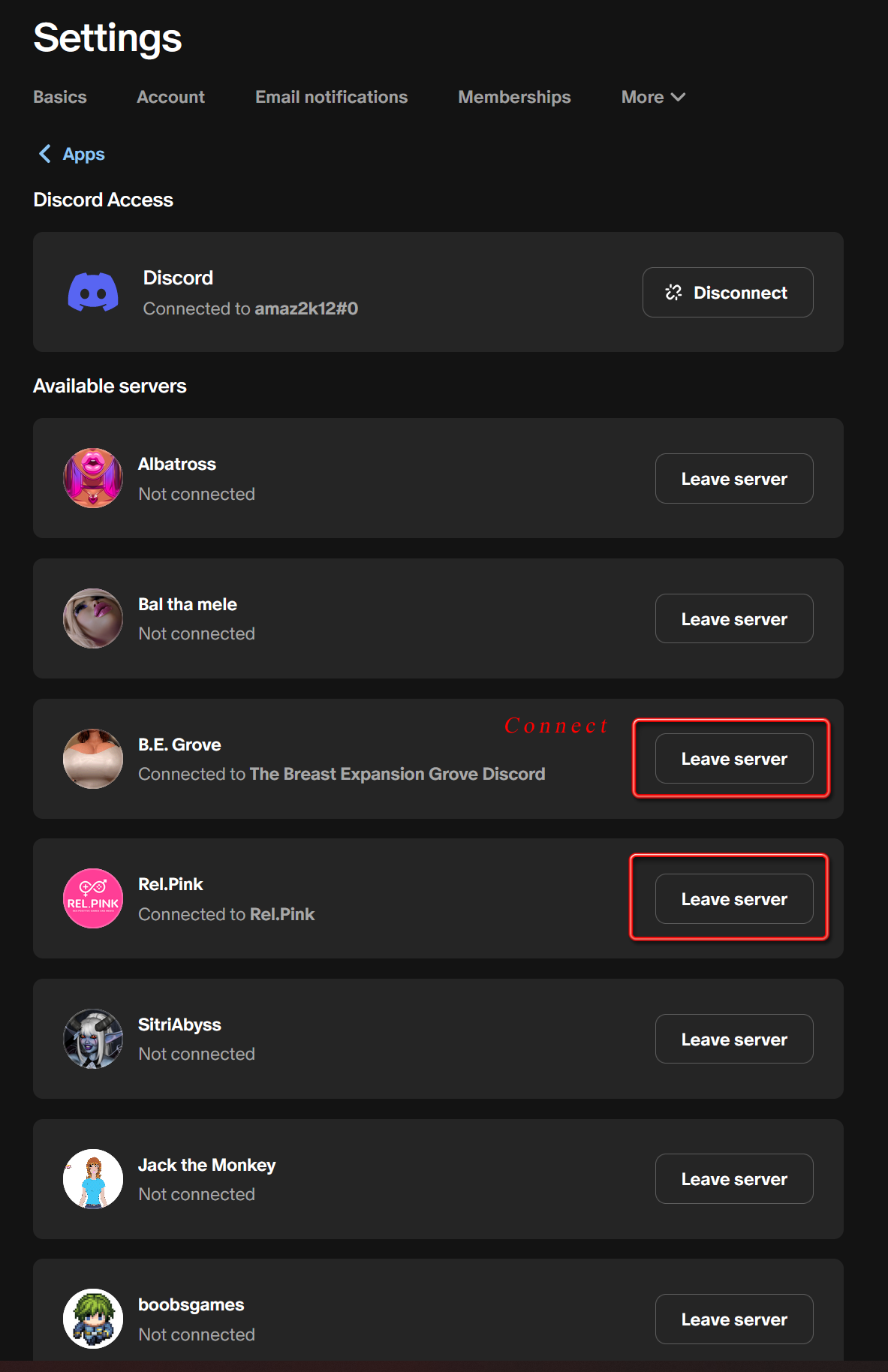The width and height of the screenshot is (888, 1372).
Task: Click the SitriAbyss server avatar
Action: (x=93, y=1039)
